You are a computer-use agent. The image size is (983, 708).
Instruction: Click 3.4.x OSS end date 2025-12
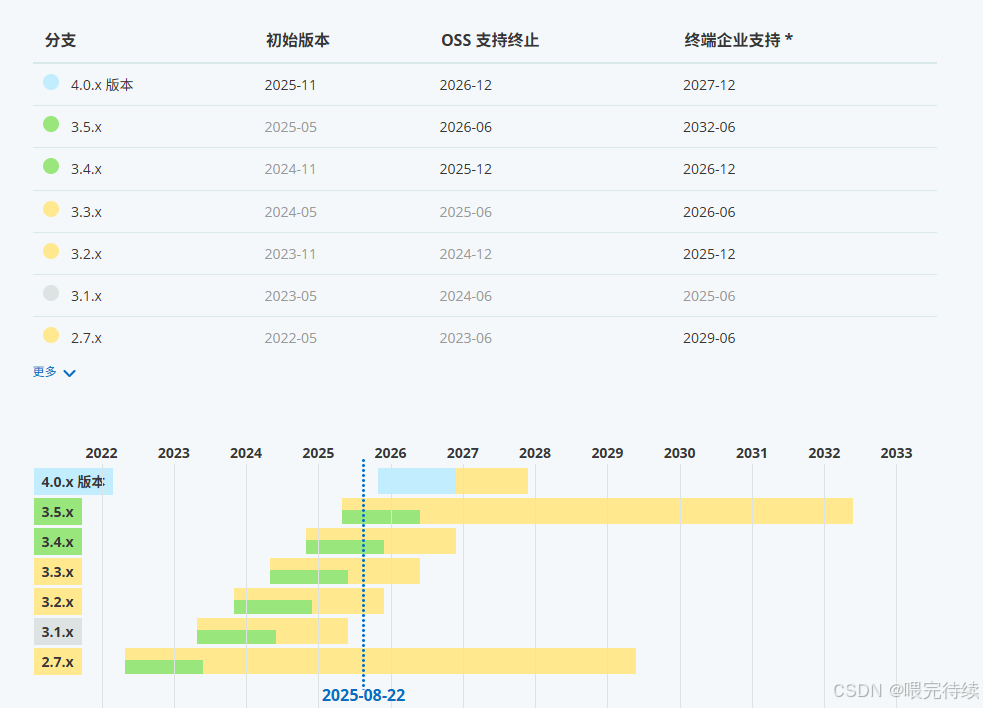(x=466, y=169)
